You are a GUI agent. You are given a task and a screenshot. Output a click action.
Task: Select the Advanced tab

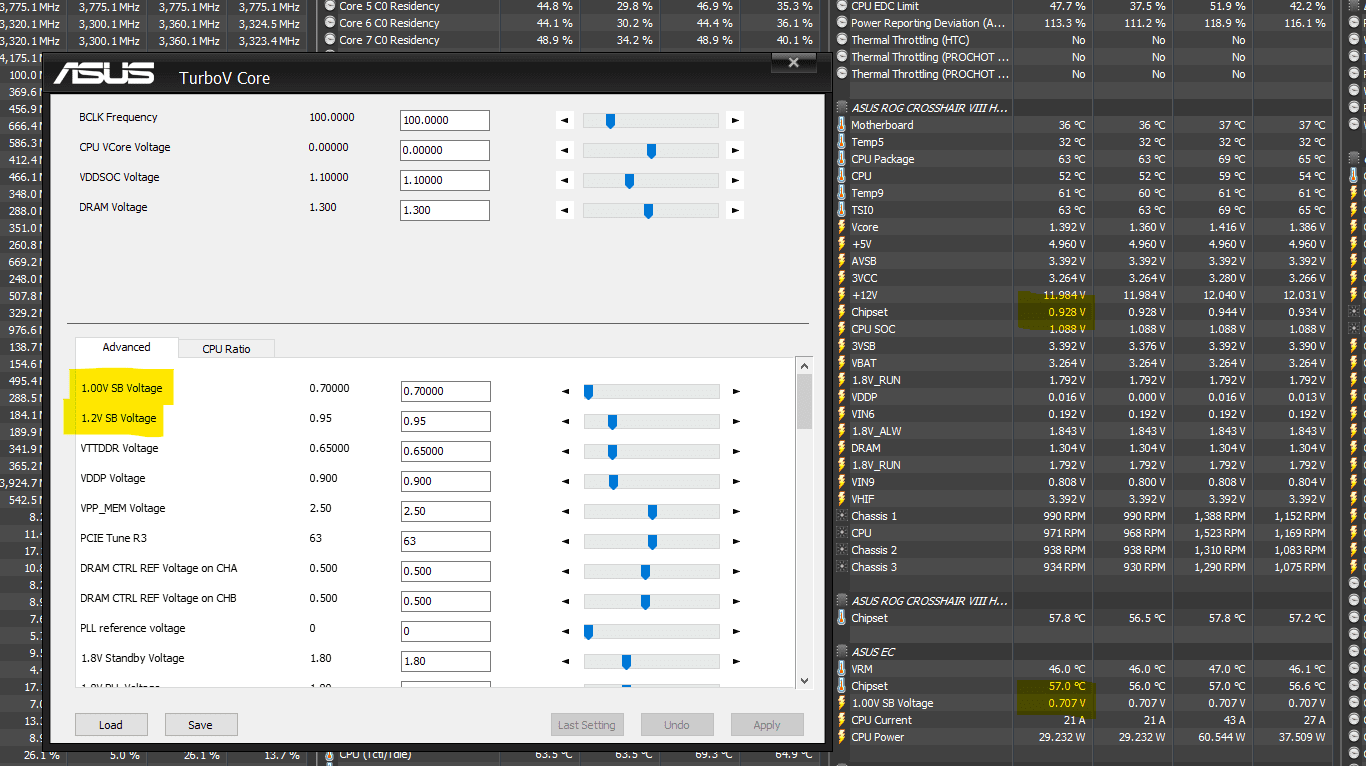pos(127,347)
